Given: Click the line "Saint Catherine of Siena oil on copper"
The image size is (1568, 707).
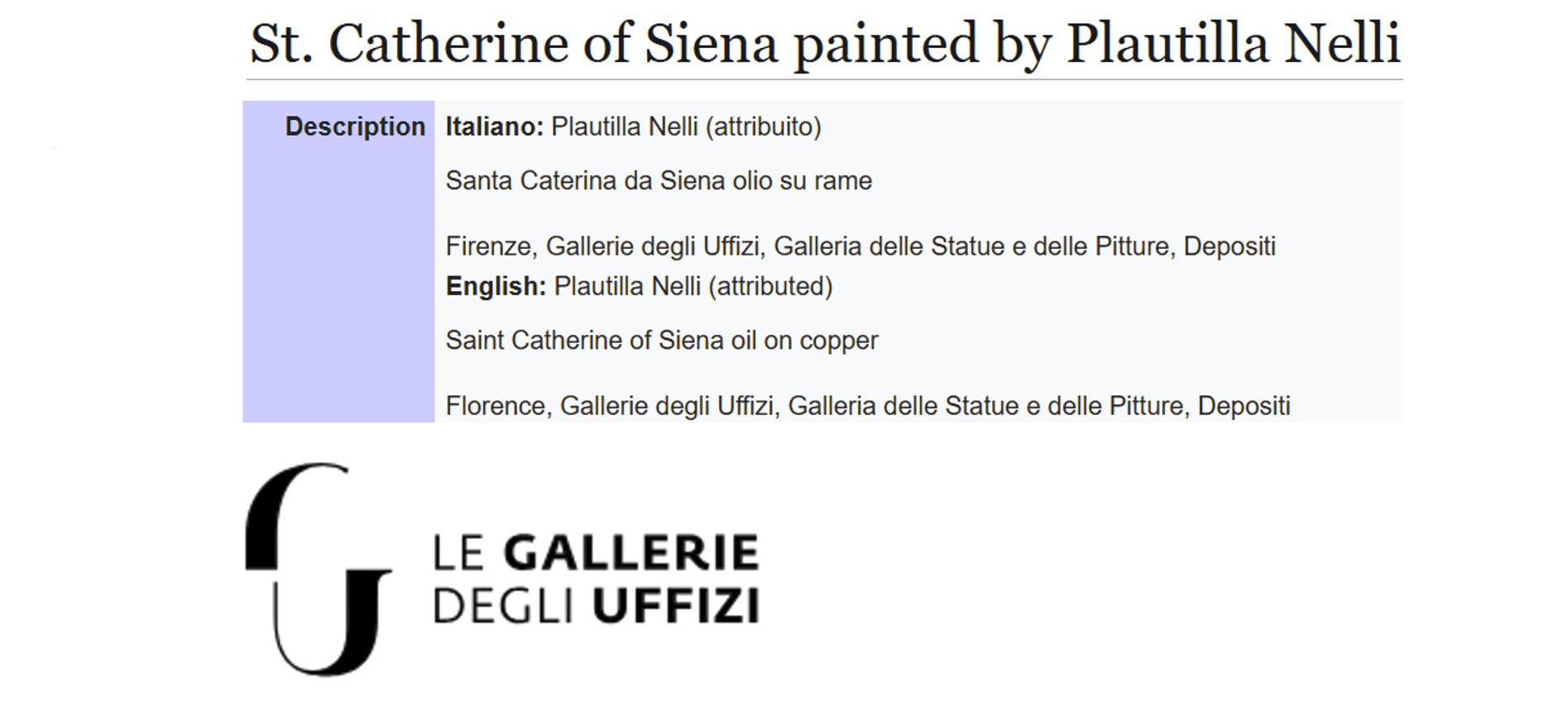Looking at the screenshot, I should coord(661,340).
